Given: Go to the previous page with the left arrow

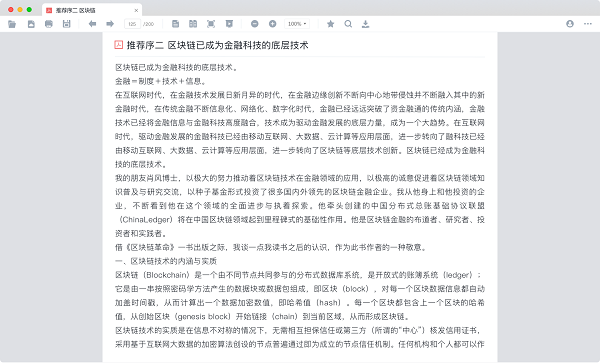Looking at the screenshot, I should (92, 24).
